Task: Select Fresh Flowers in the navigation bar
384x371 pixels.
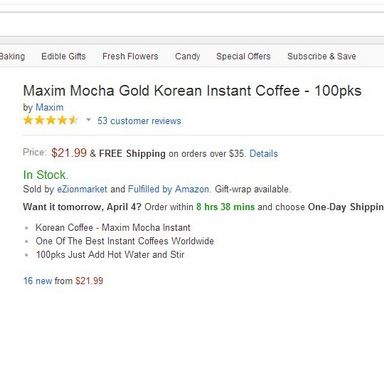Action: coord(130,56)
